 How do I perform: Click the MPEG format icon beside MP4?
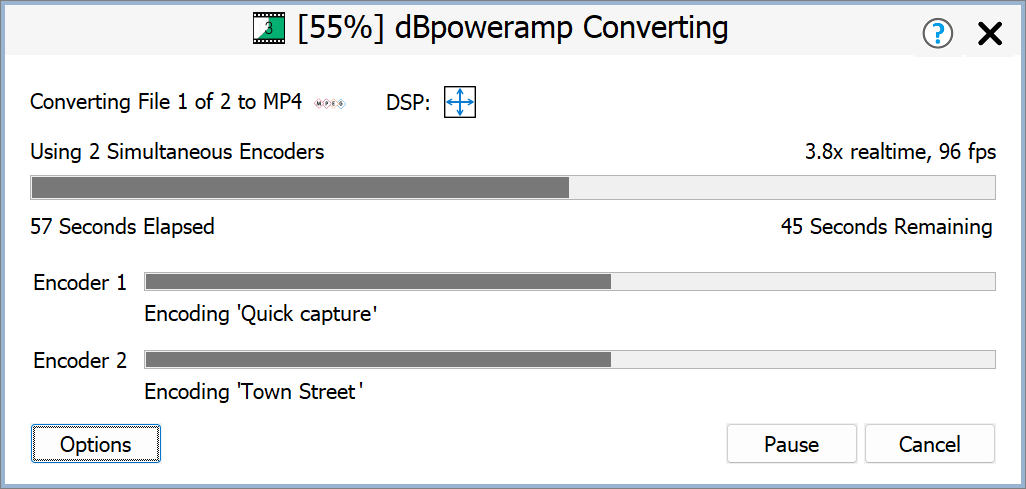tap(329, 102)
